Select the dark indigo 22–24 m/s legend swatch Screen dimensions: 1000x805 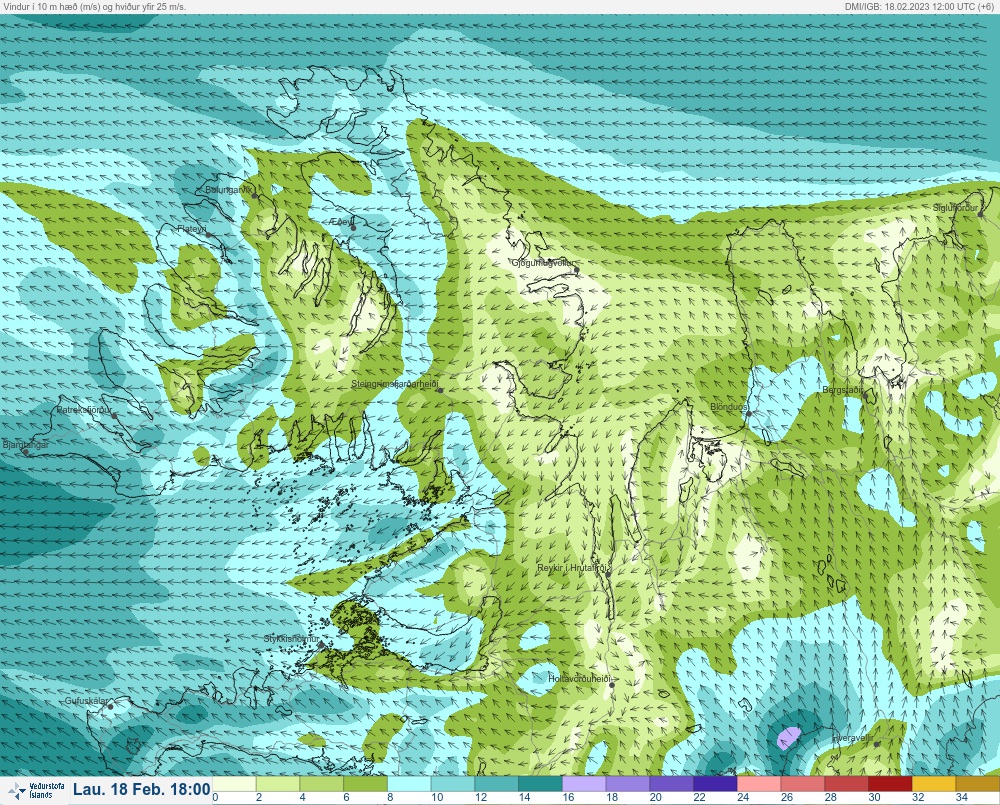point(715,783)
